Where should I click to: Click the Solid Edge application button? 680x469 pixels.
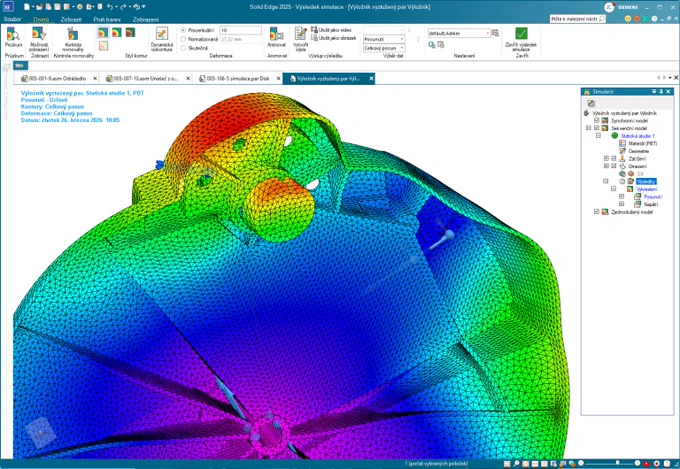(8, 7)
